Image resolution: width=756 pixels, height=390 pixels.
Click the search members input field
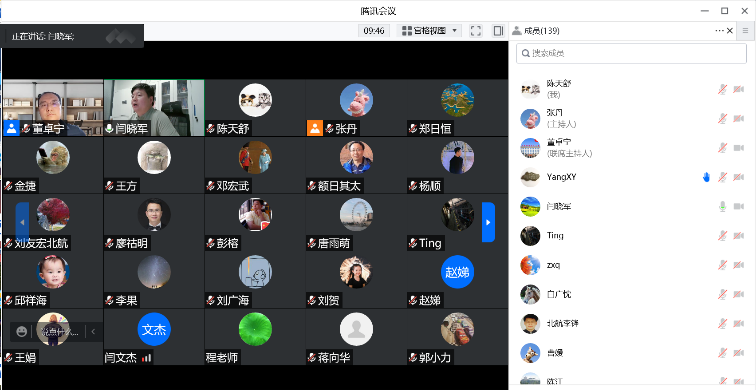point(631,54)
